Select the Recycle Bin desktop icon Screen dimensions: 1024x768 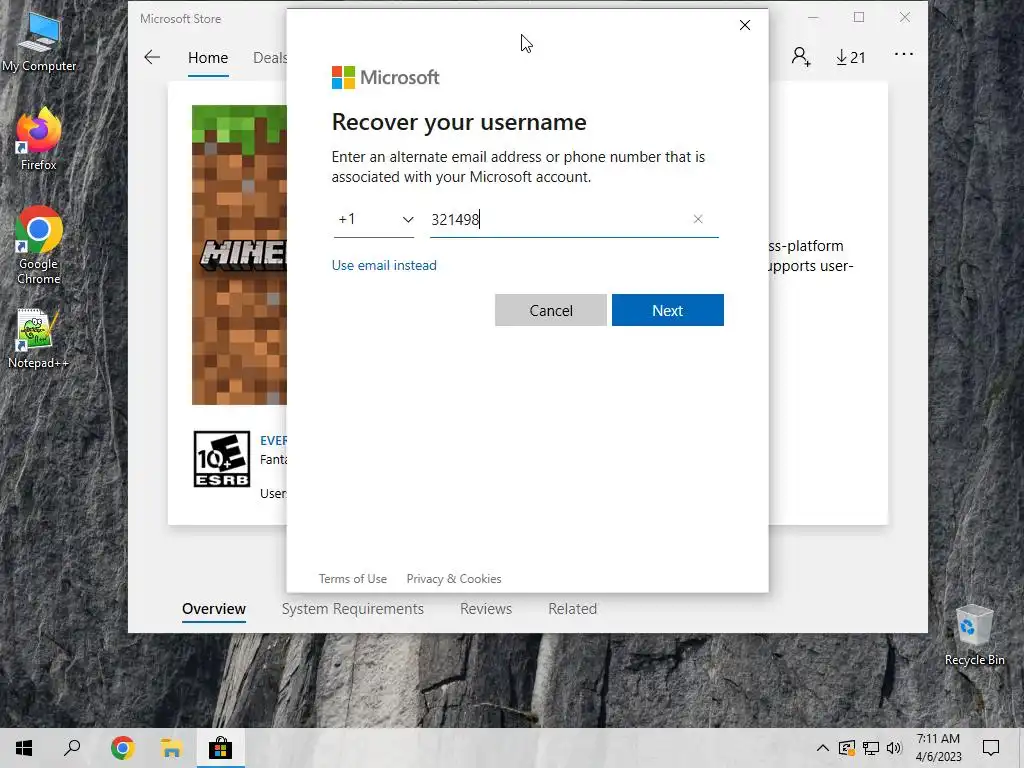(974, 635)
